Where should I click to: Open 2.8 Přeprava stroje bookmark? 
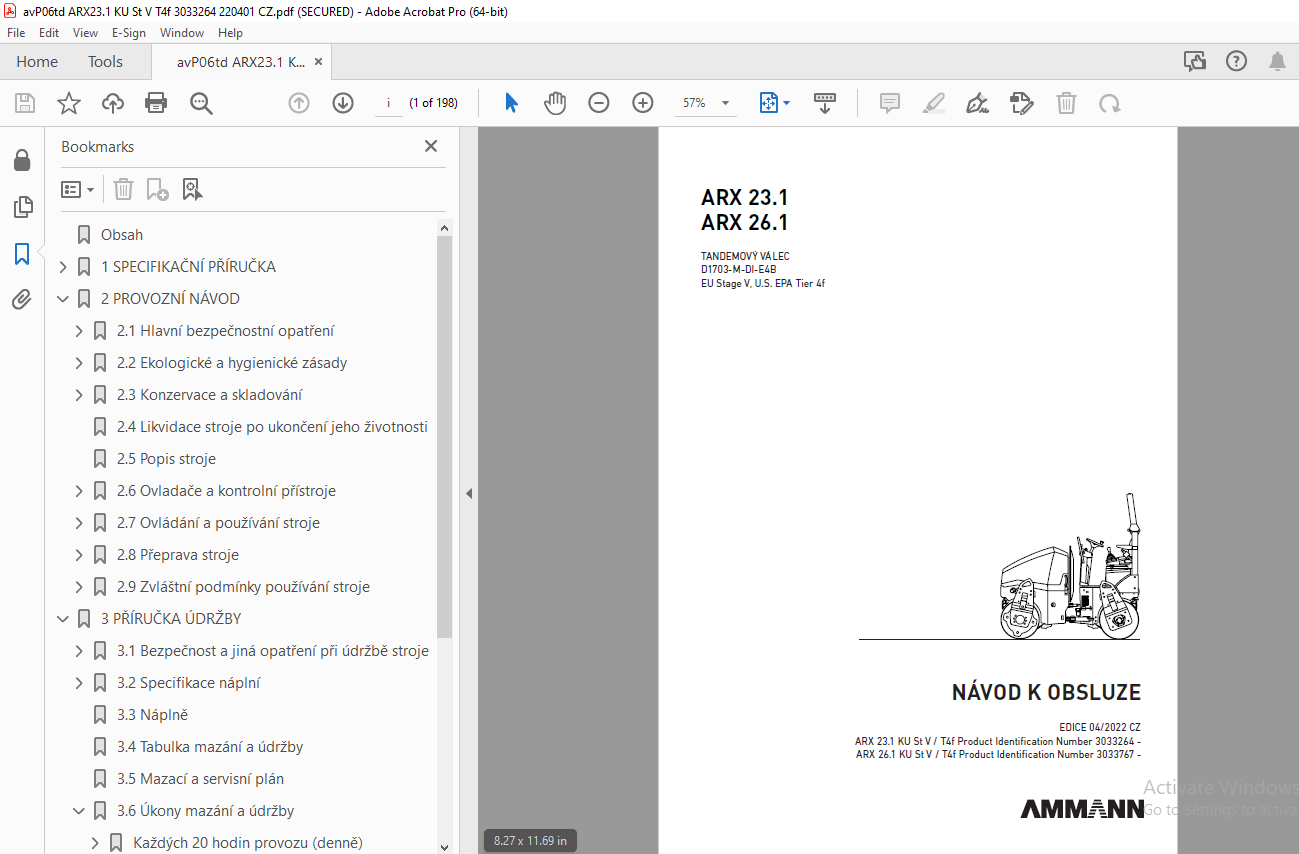pos(178,555)
